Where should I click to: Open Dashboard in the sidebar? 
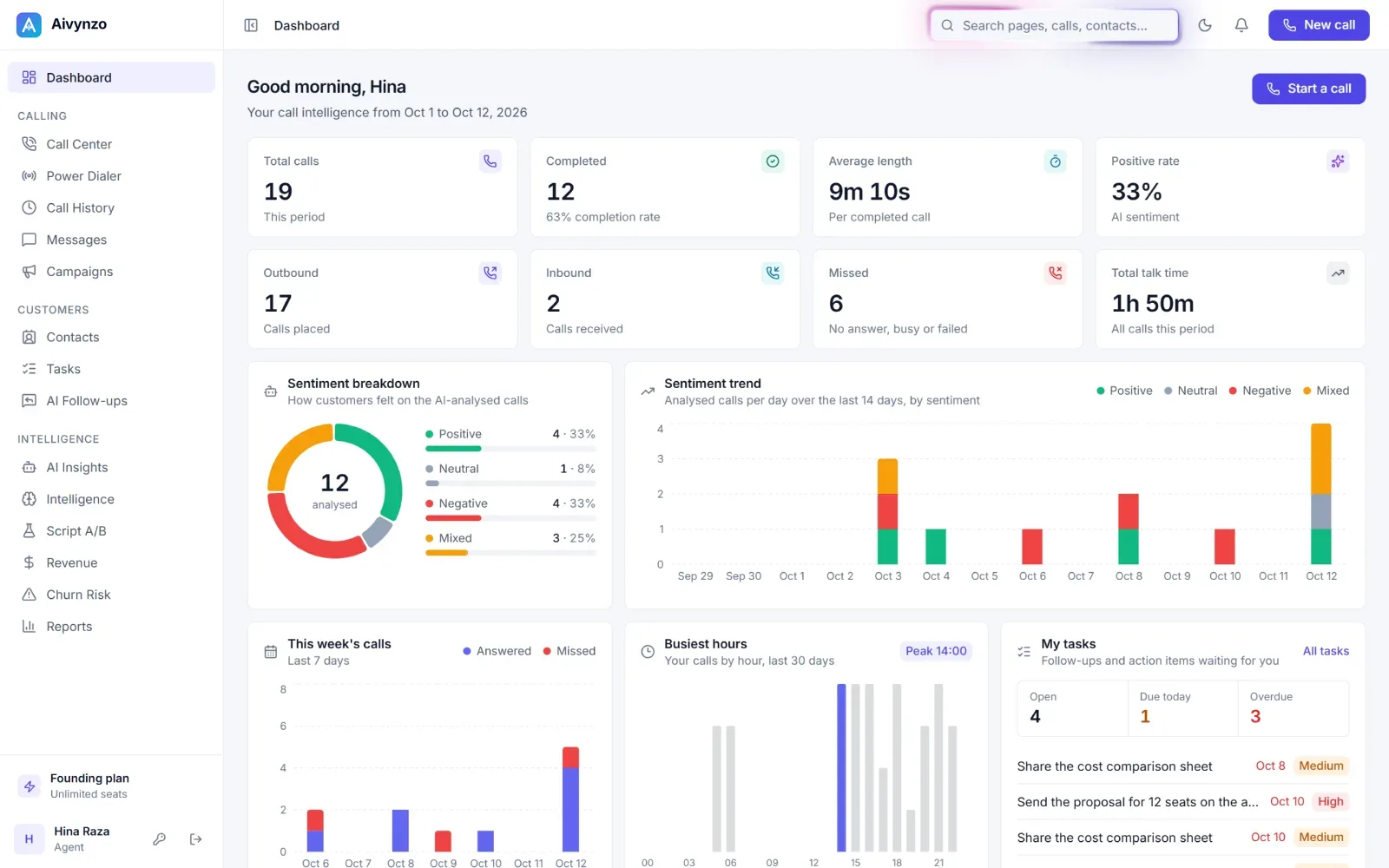click(x=111, y=77)
